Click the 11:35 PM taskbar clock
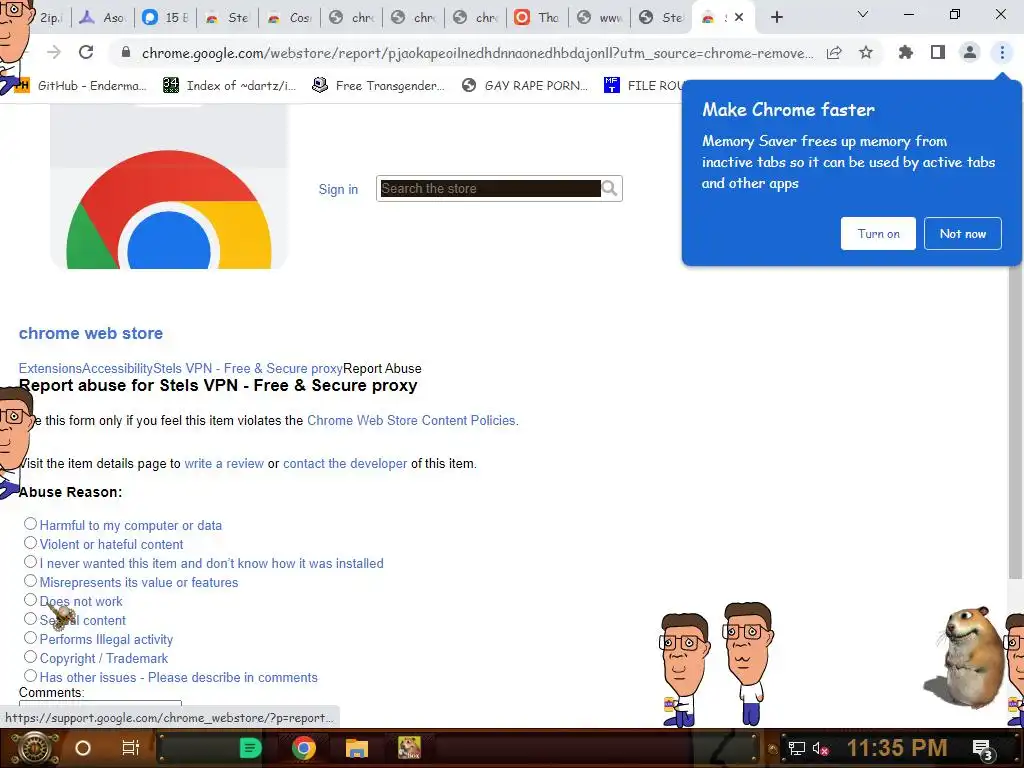This screenshot has width=1024, height=768. [897, 748]
